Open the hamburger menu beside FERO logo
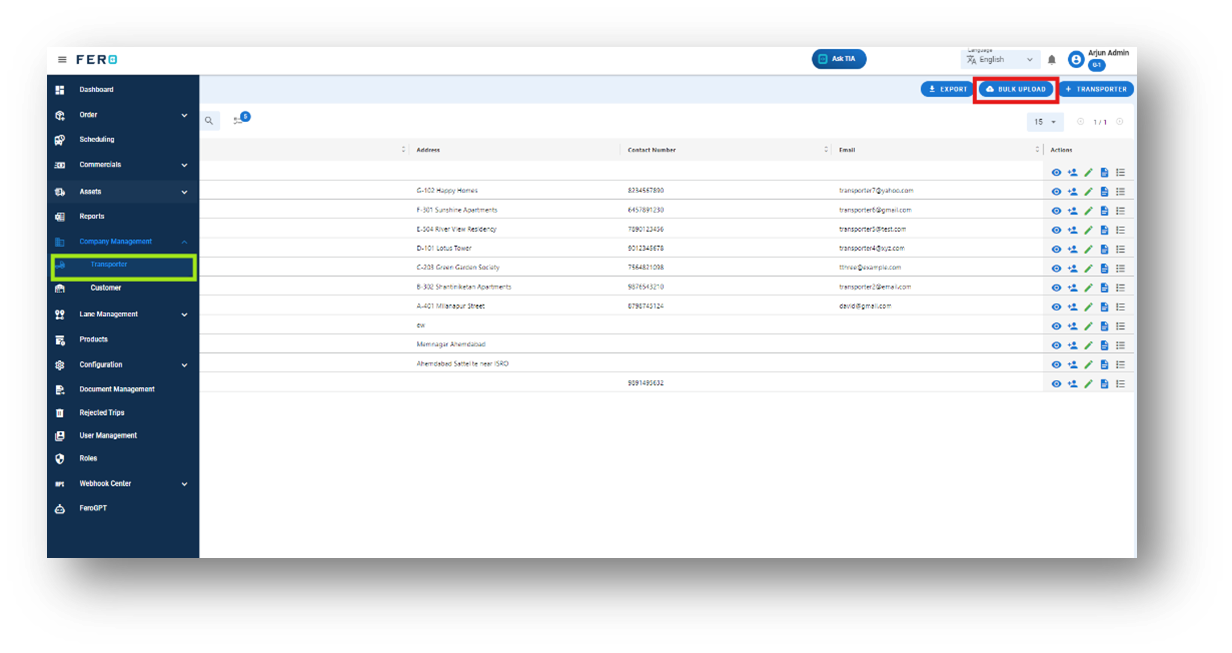 (x=62, y=60)
